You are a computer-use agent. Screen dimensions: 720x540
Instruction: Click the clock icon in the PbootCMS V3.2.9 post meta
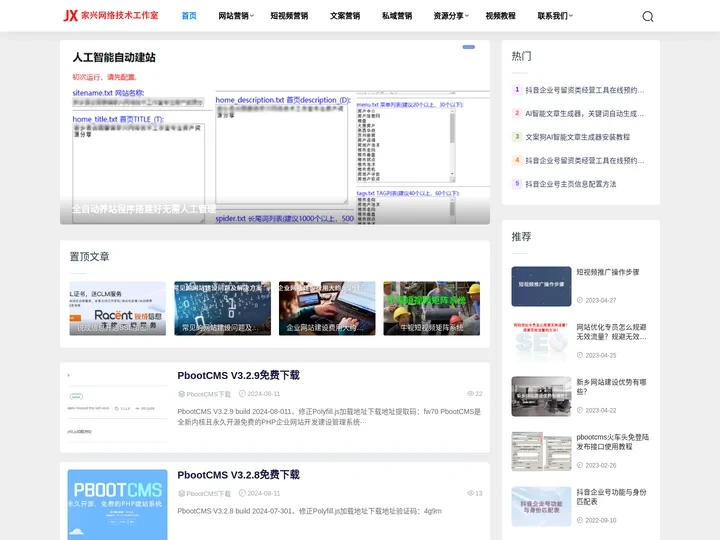click(x=242, y=394)
